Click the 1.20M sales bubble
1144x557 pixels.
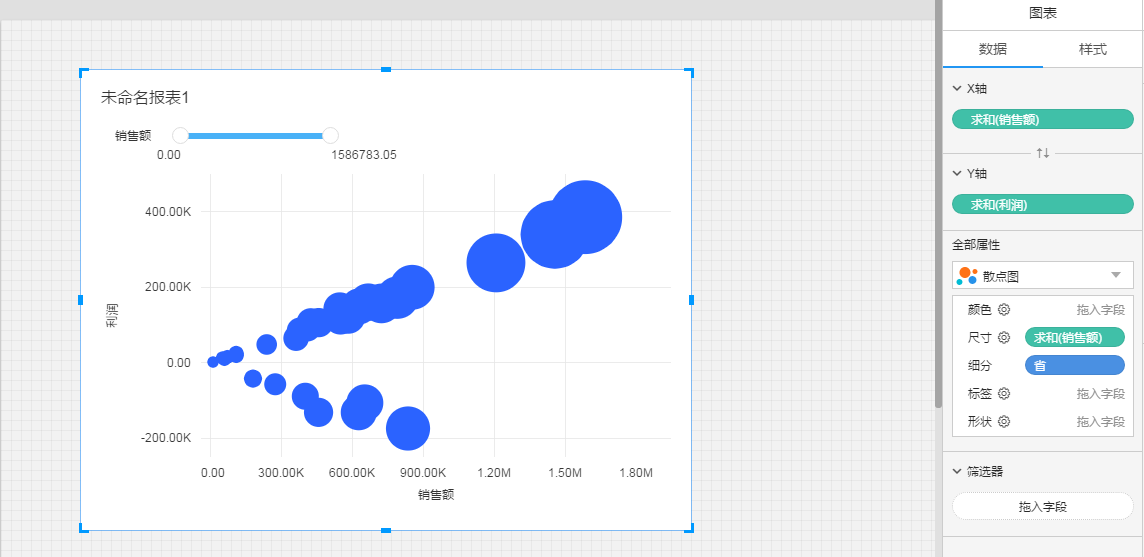[495, 263]
